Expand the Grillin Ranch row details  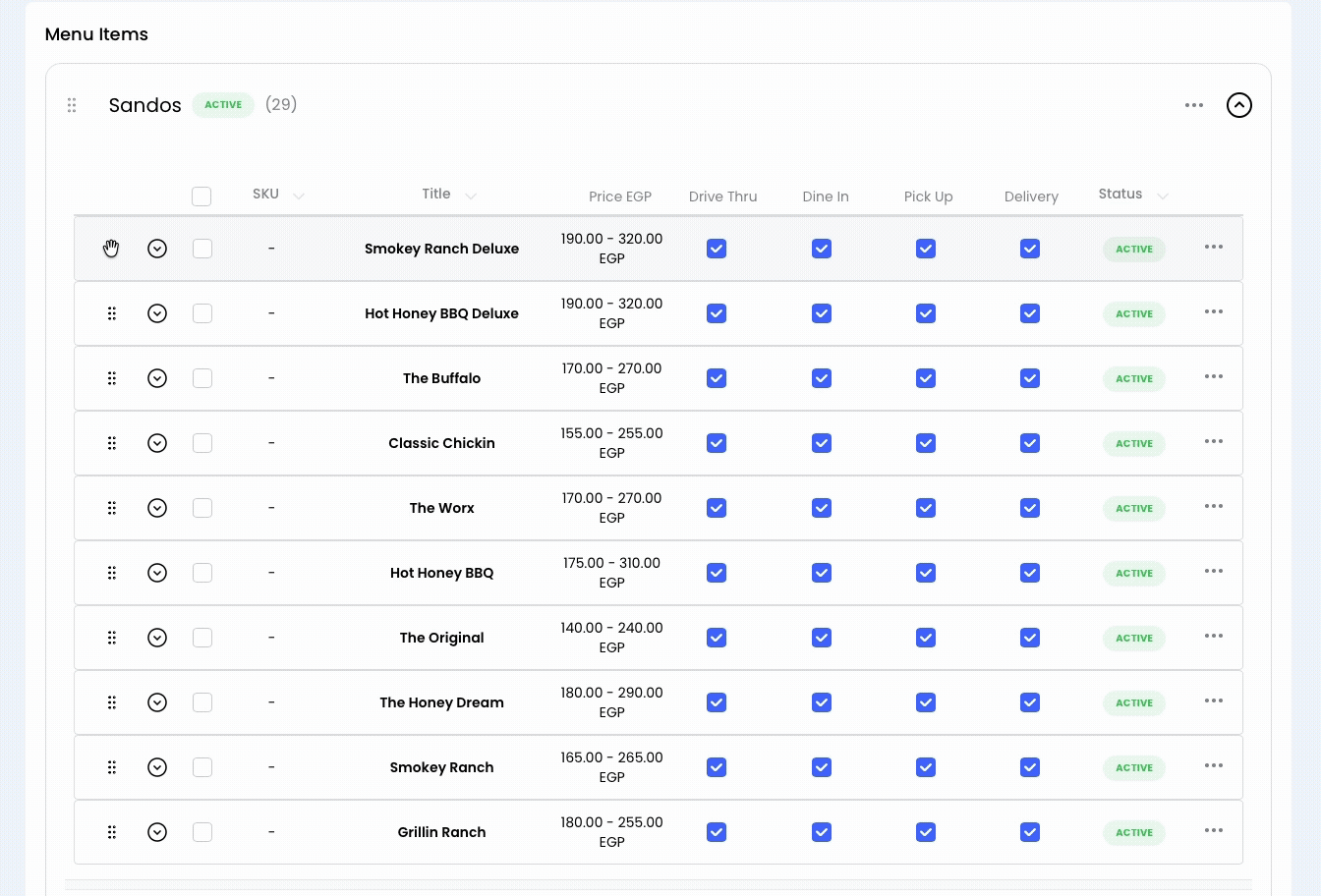[x=157, y=832]
